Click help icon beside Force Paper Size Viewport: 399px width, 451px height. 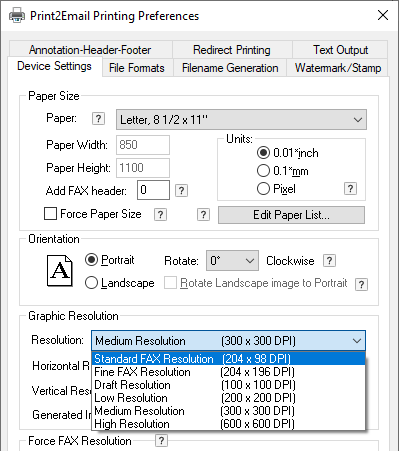pyautogui.click(x=160, y=215)
